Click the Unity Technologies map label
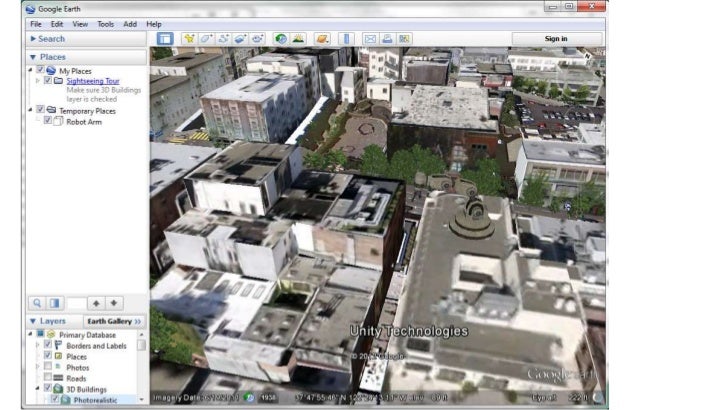Viewport: 728px width, 410px height. (409, 331)
